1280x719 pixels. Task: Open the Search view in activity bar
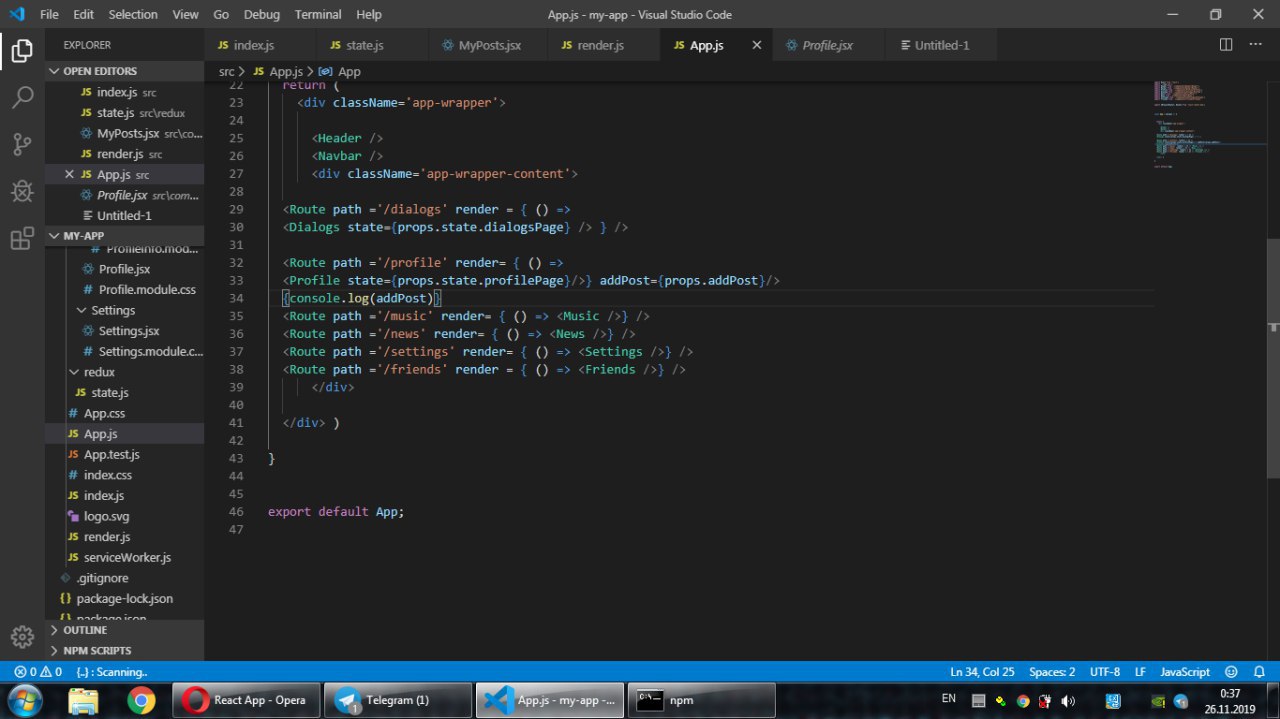tap(22, 97)
